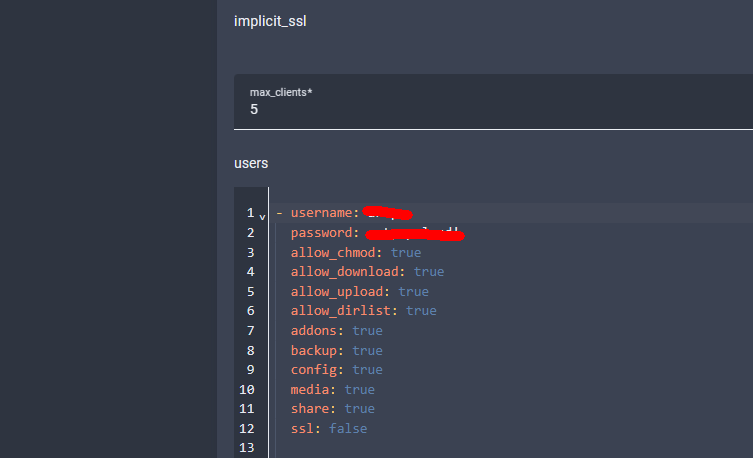
Task: Click the users section label
Action: (x=251, y=162)
